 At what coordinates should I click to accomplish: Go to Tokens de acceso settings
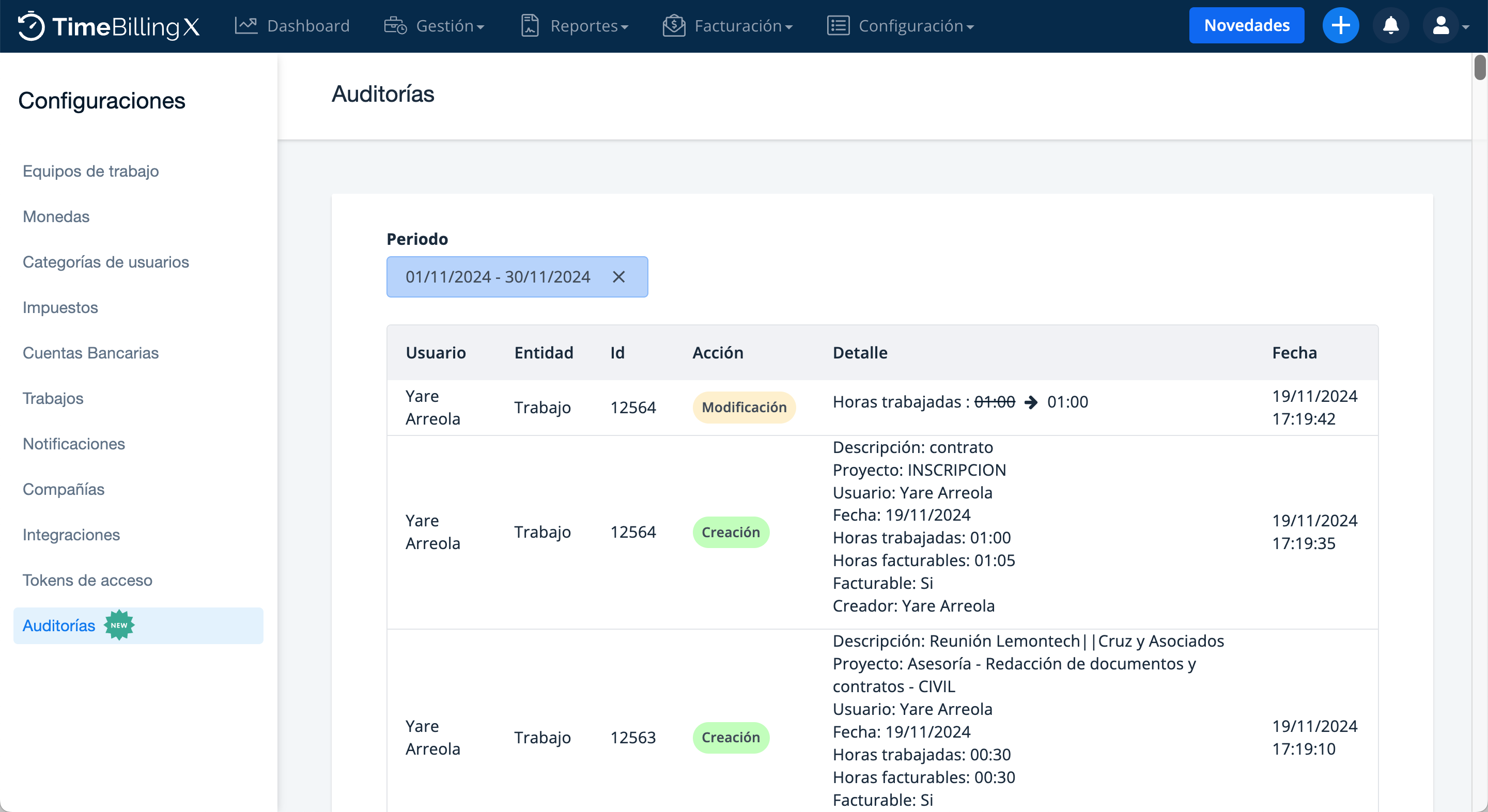[x=87, y=580]
